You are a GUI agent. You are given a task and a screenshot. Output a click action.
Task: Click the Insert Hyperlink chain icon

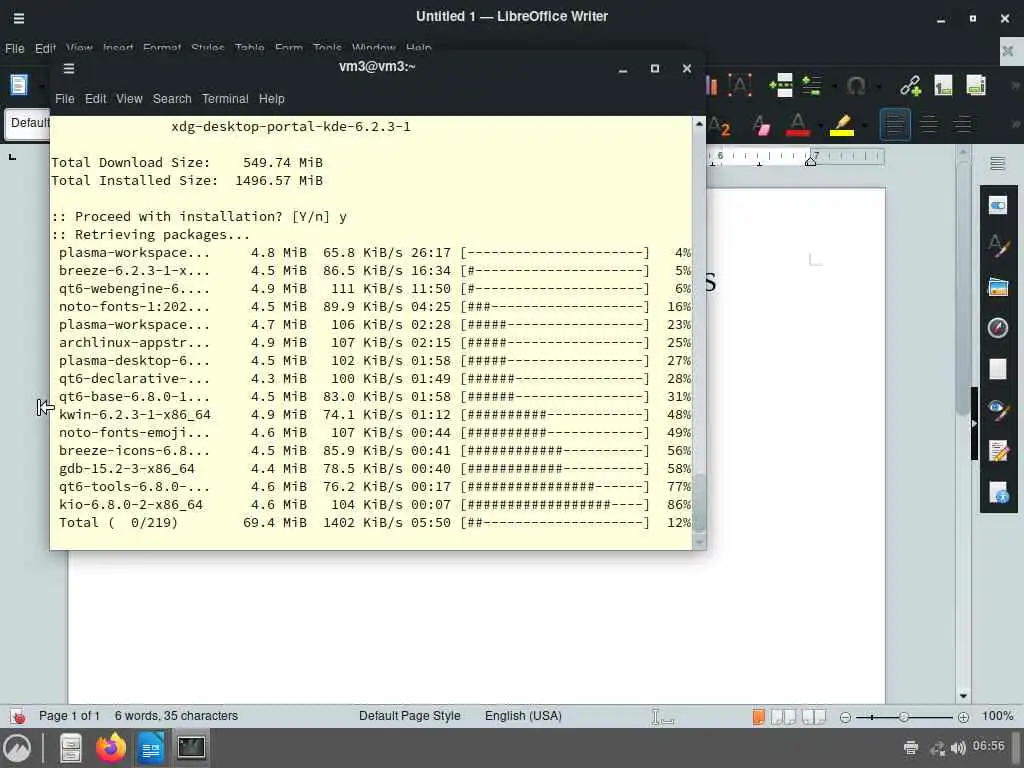pos(910,86)
